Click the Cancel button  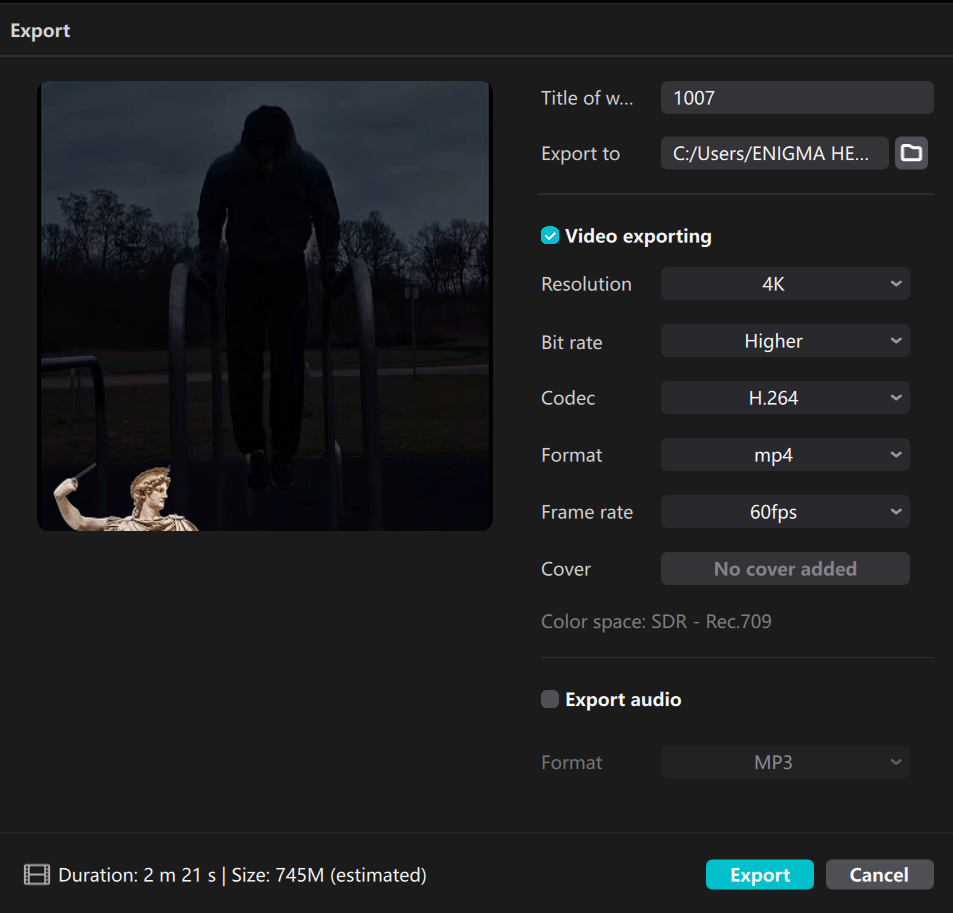pyautogui.click(x=879, y=875)
